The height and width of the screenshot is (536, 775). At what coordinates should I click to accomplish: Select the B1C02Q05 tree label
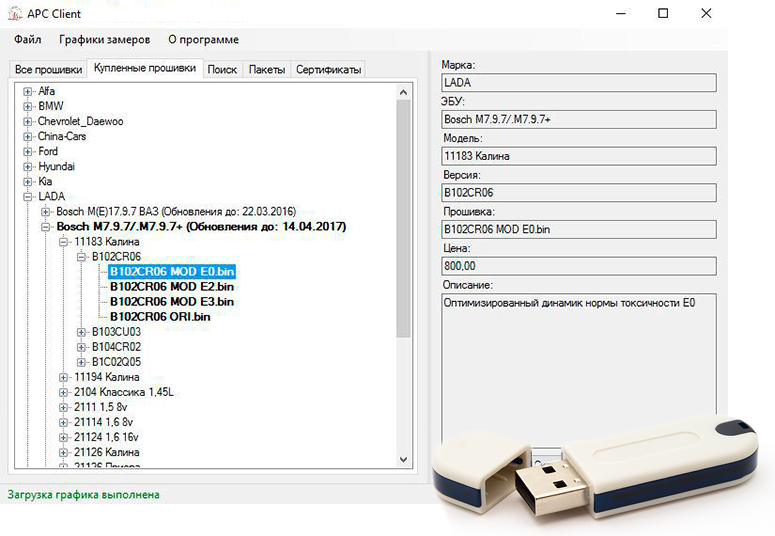point(116,362)
